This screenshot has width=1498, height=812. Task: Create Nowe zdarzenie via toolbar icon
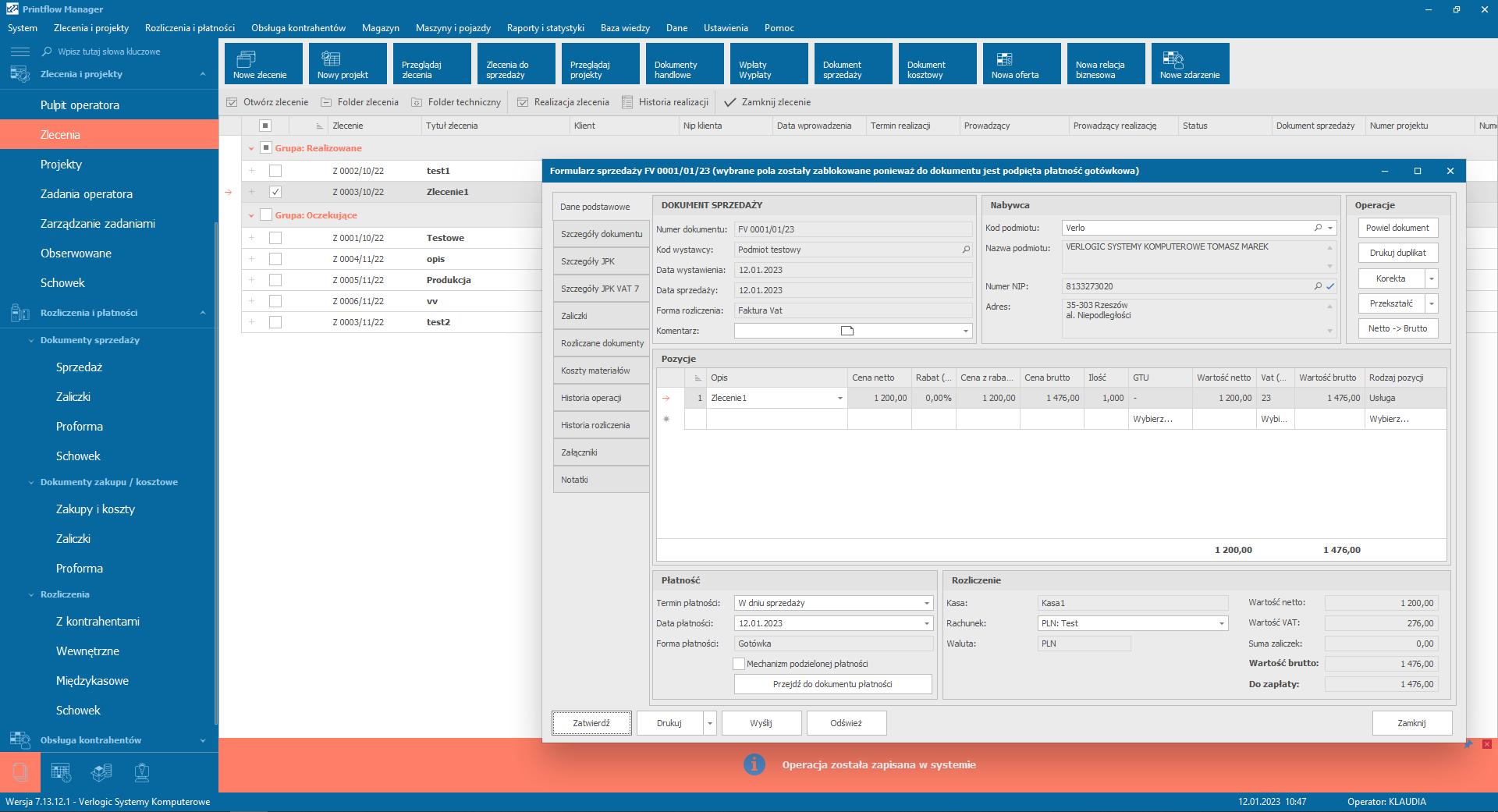[1173, 59]
